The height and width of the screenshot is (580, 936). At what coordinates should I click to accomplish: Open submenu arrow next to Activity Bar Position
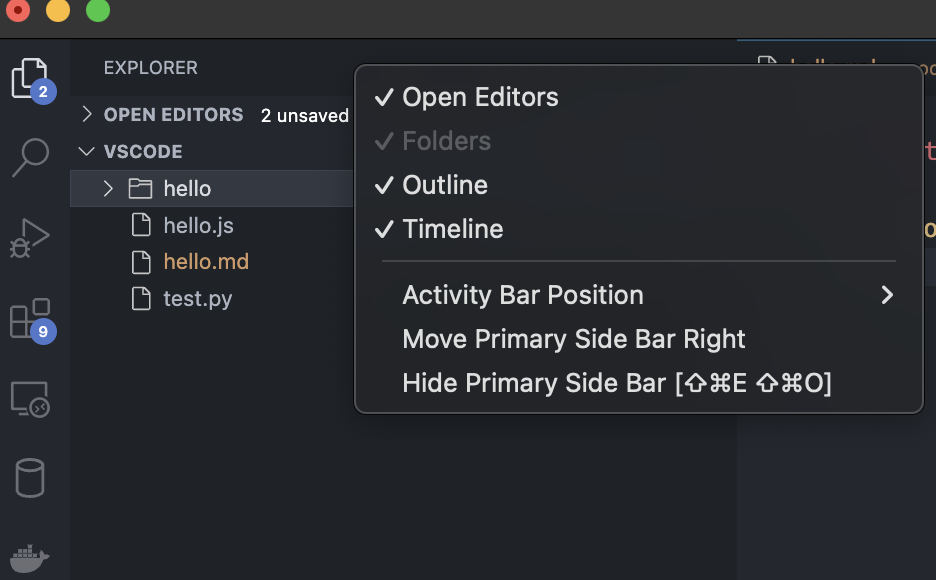pos(887,295)
